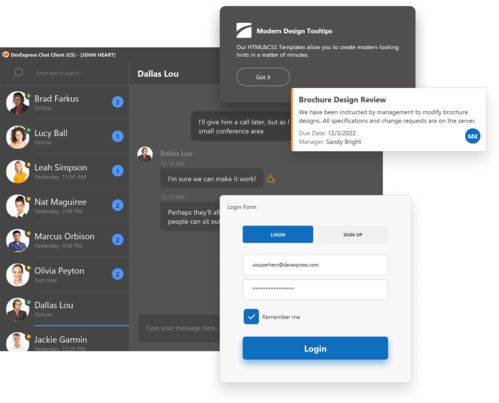Select Jackie Garmin avatar in contact list
Screen dimensions: 499x403
17,341
